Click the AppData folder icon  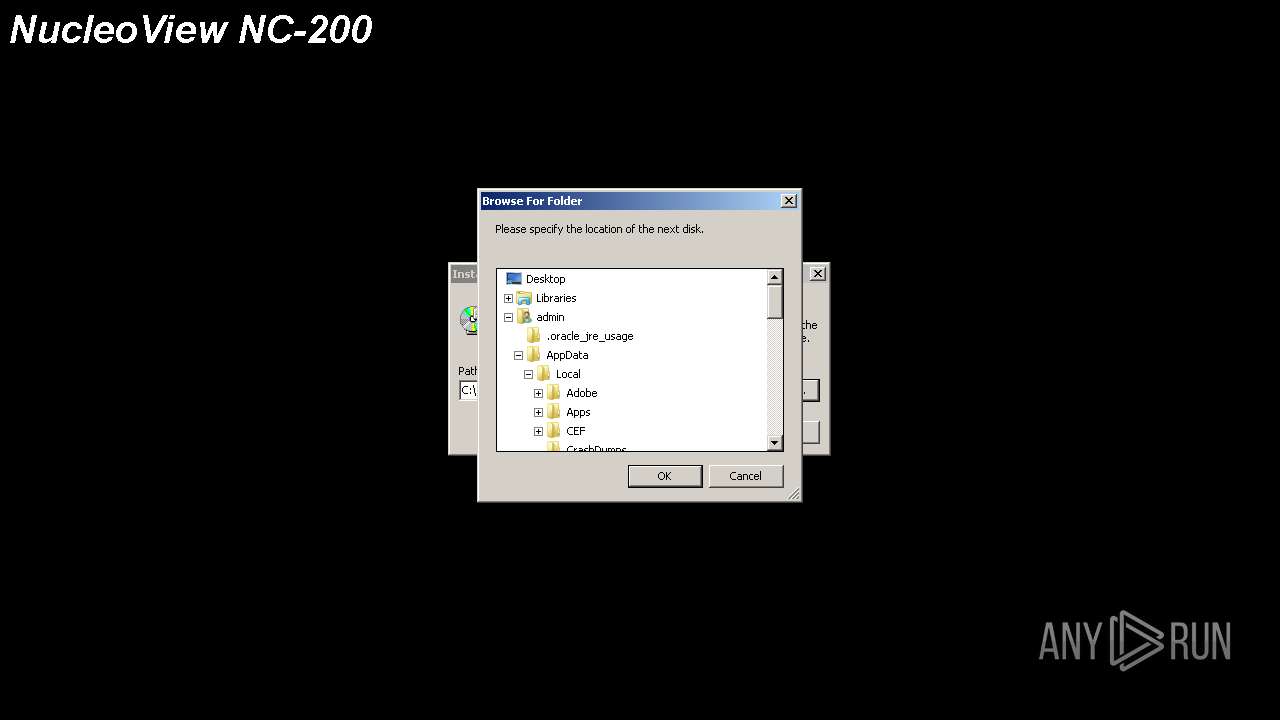[534, 355]
